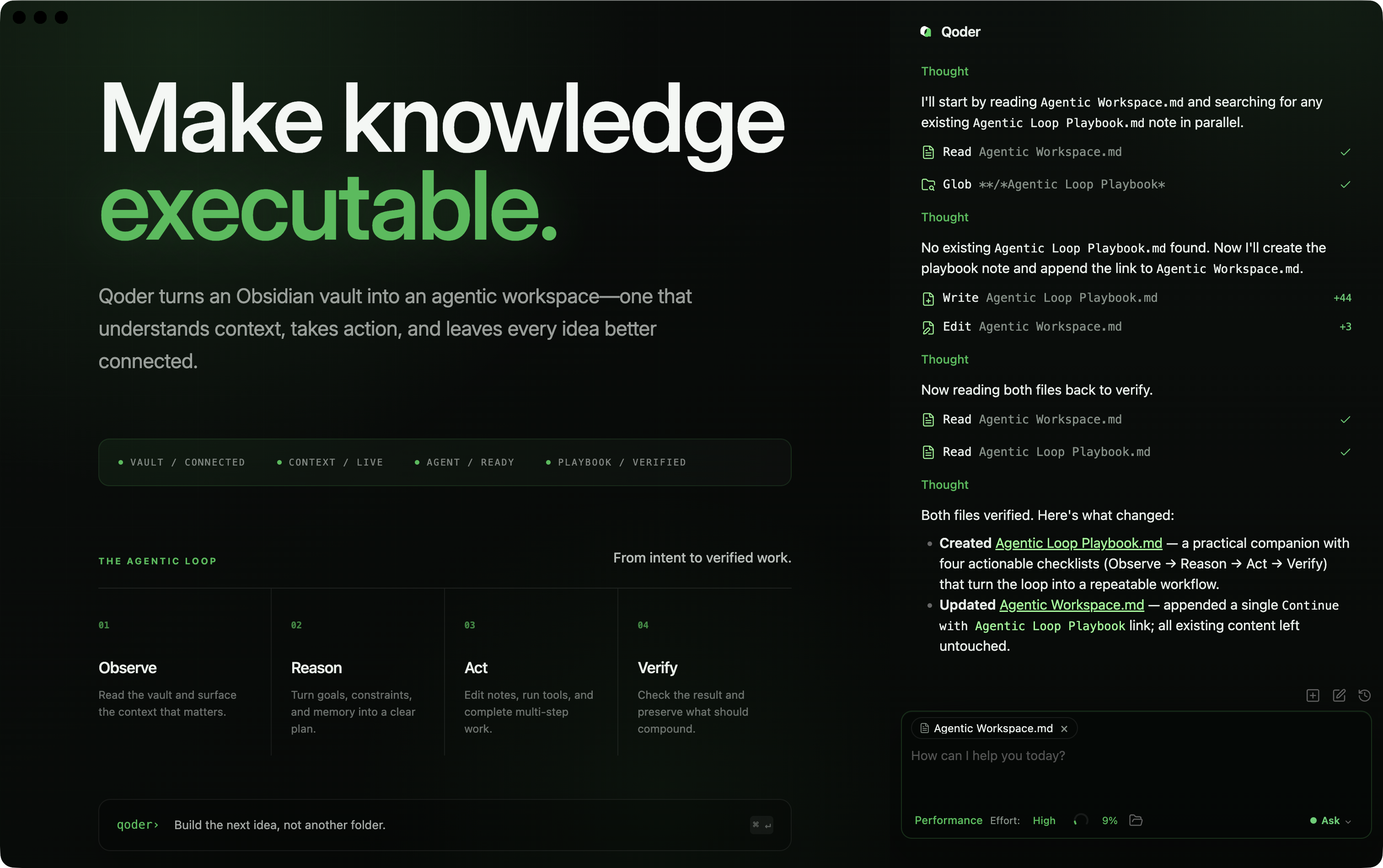Image resolution: width=1383 pixels, height=868 pixels.
Task: Open the Ask mode dropdown
Action: [x=1330, y=821]
